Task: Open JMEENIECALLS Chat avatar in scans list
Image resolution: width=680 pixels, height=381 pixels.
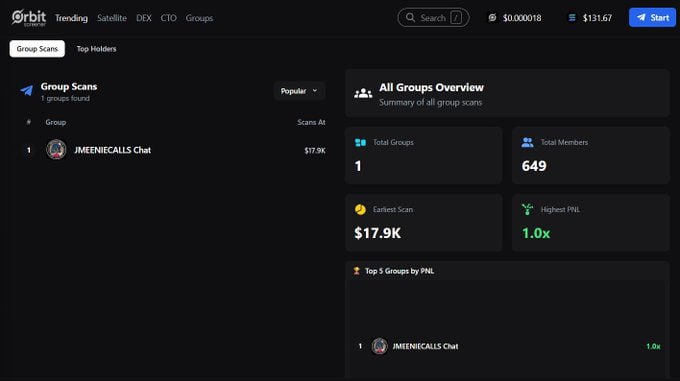Action: click(x=56, y=150)
